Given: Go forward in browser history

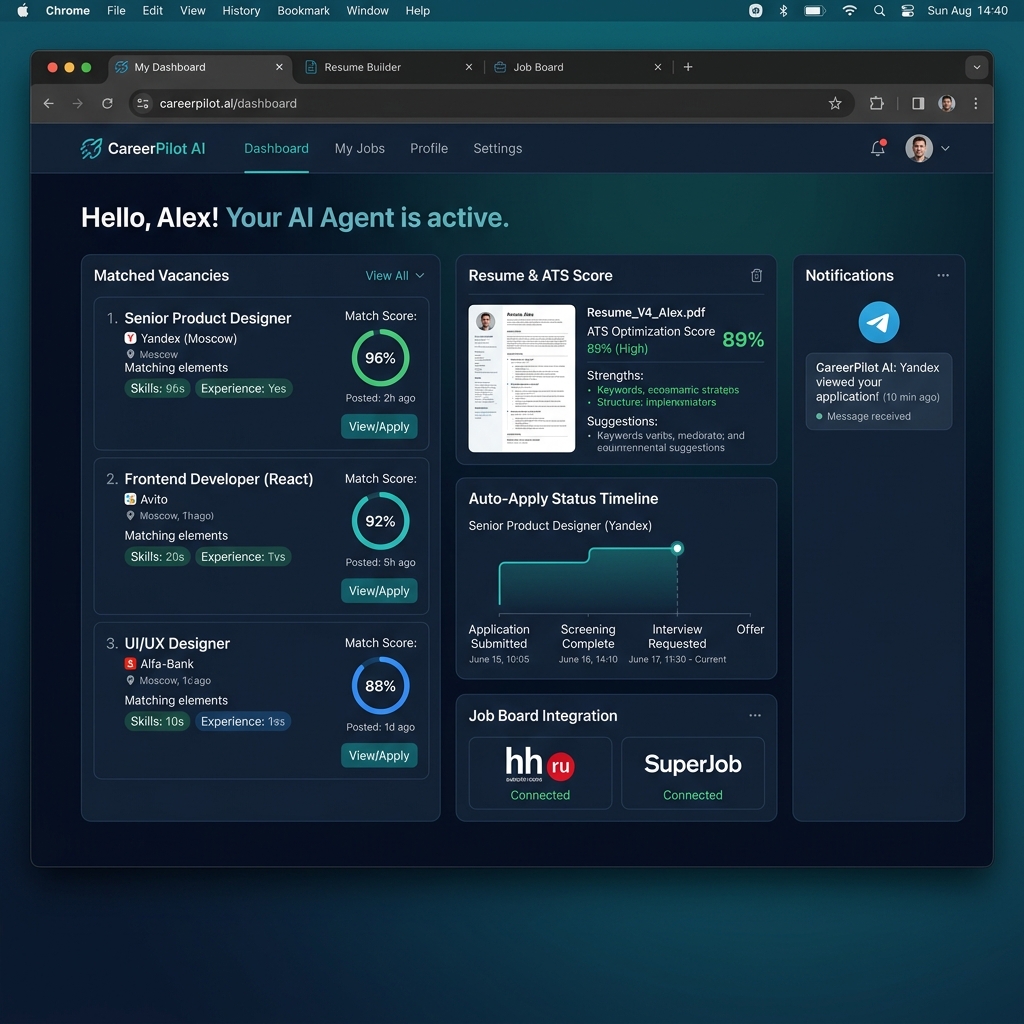Looking at the screenshot, I should tap(78, 103).
